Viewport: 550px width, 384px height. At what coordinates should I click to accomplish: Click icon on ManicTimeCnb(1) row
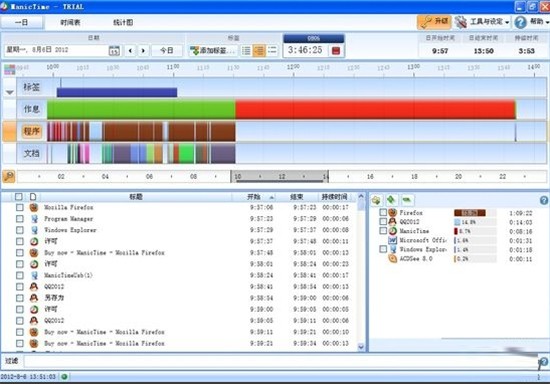tap(34, 275)
